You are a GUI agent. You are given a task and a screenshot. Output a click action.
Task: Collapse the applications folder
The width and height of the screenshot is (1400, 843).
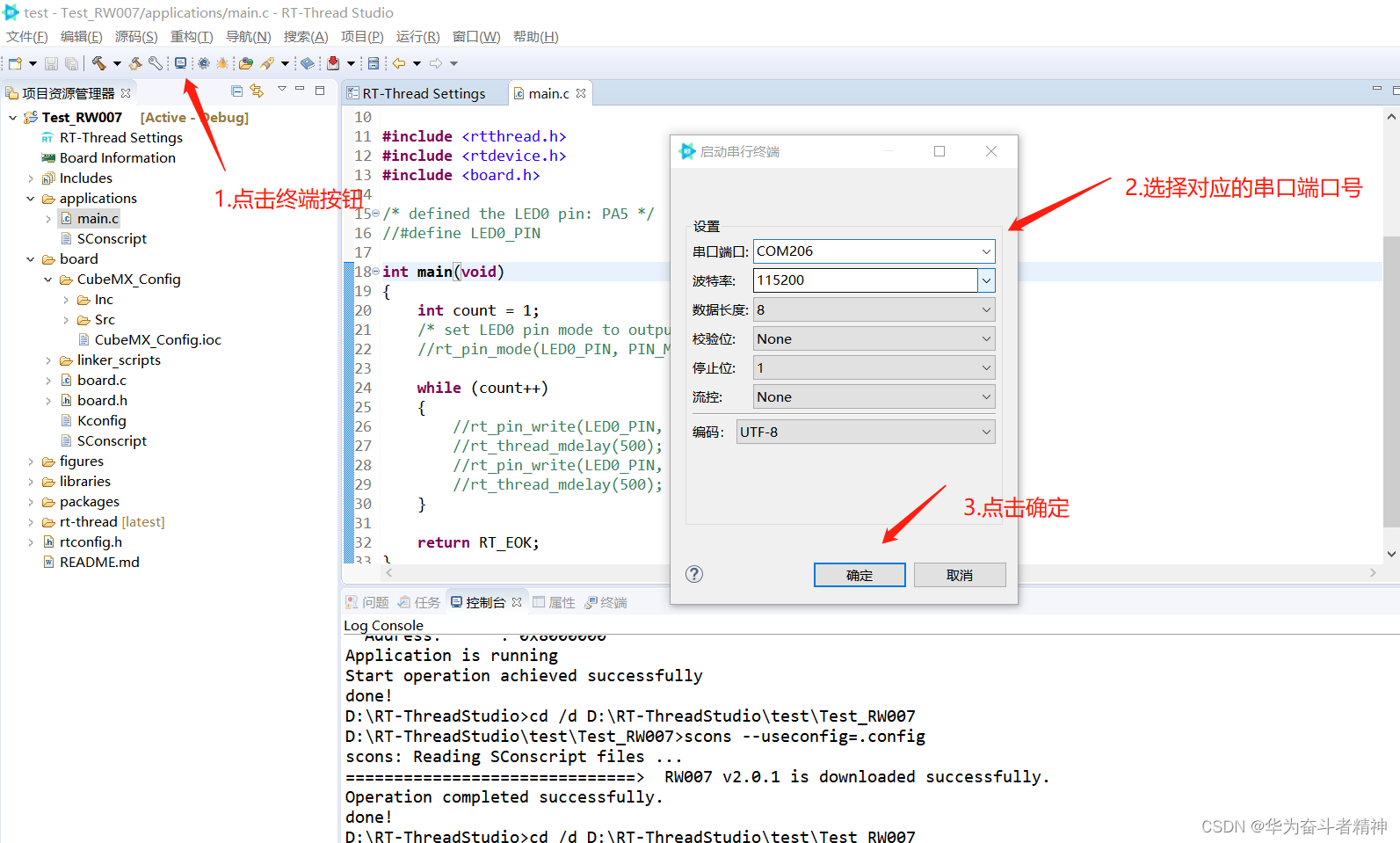(30, 199)
